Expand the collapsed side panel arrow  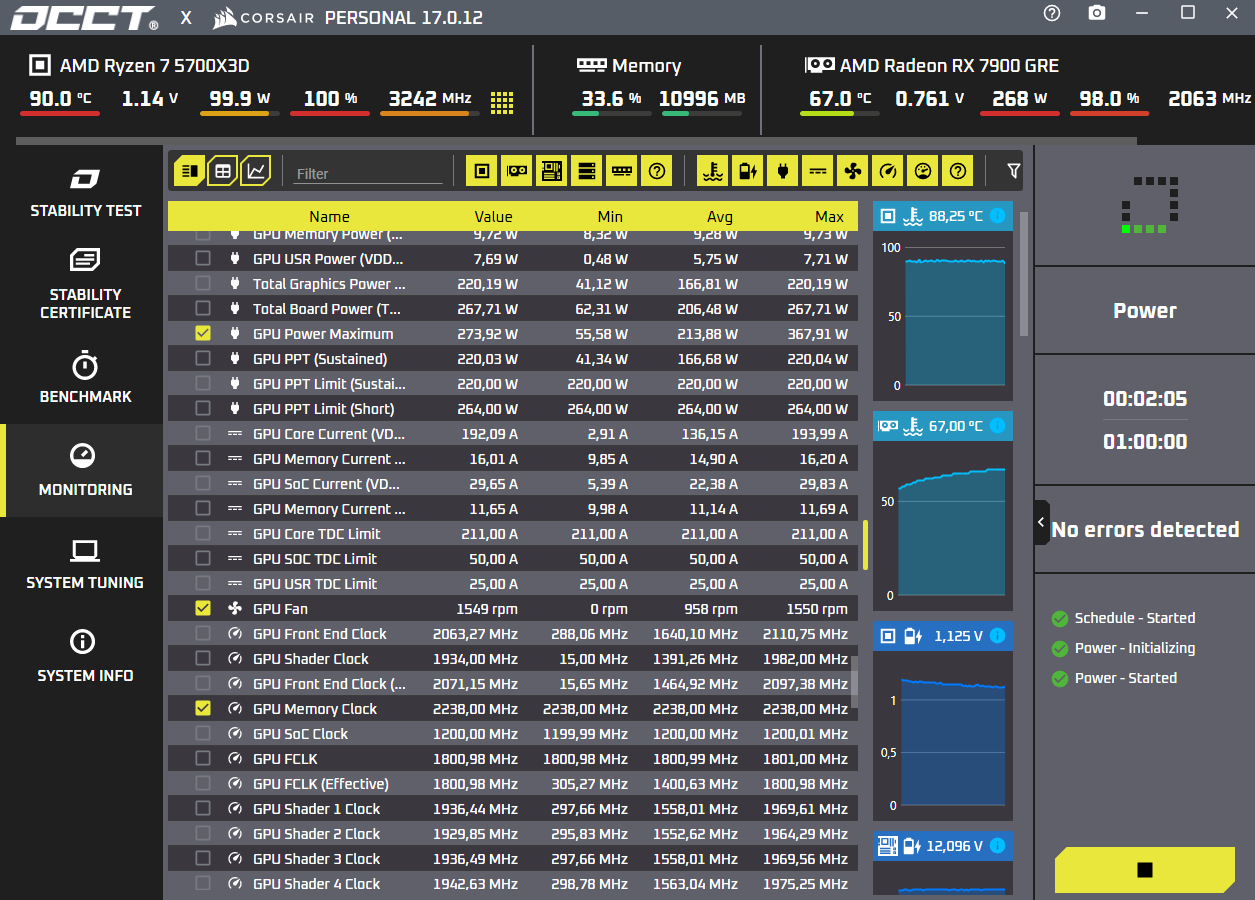pos(1041,522)
